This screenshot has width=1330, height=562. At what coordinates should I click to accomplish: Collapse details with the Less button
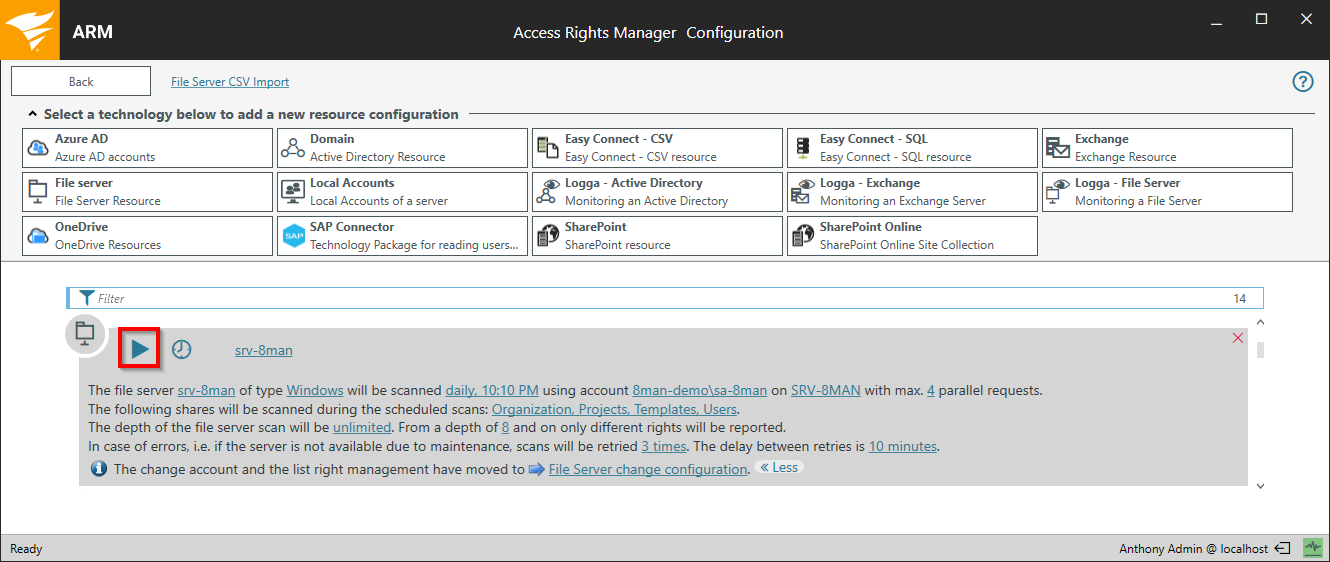coord(780,468)
